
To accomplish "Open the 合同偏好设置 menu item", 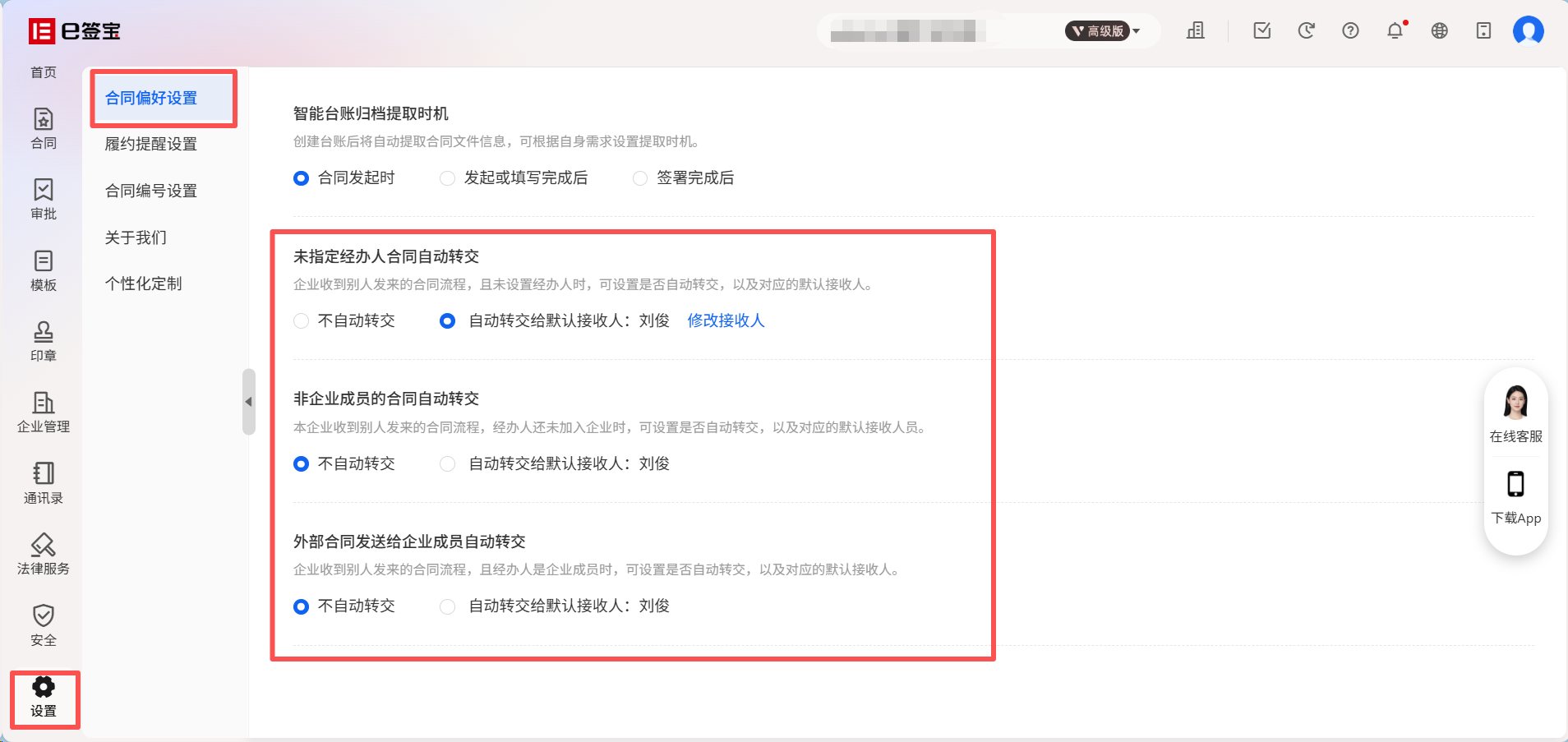I will pyautogui.click(x=164, y=99).
